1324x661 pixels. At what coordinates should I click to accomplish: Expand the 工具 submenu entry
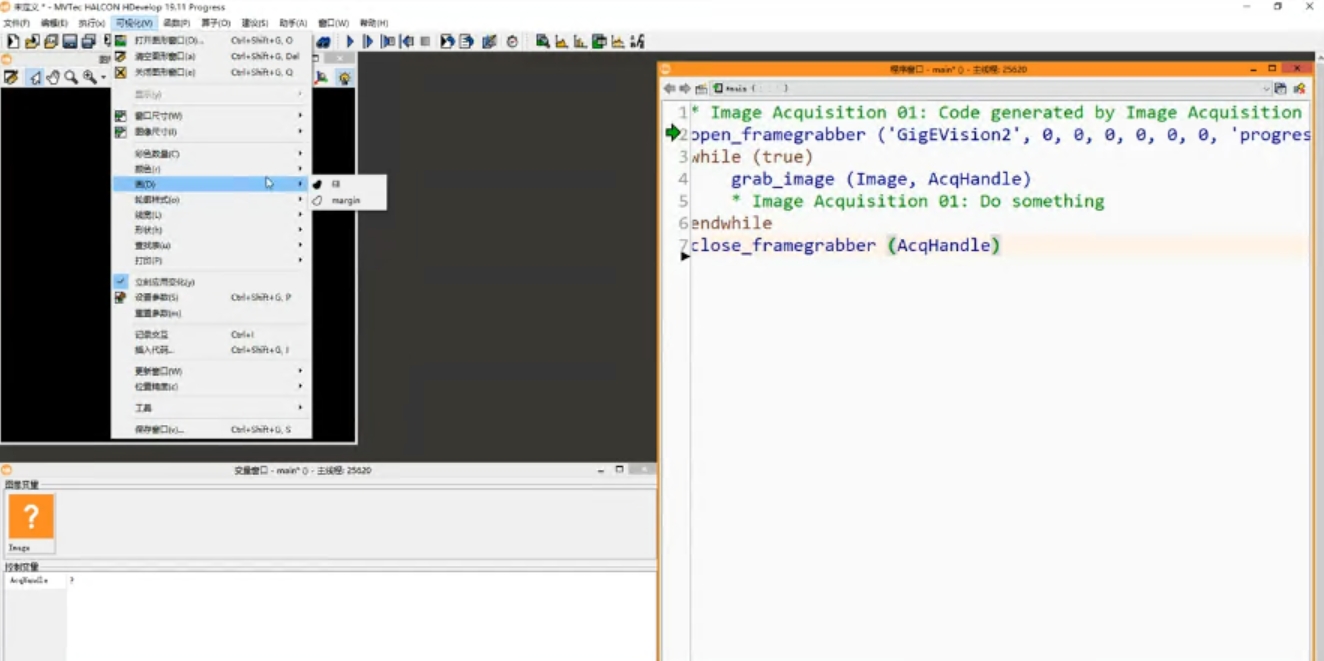click(x=211, y=408)
